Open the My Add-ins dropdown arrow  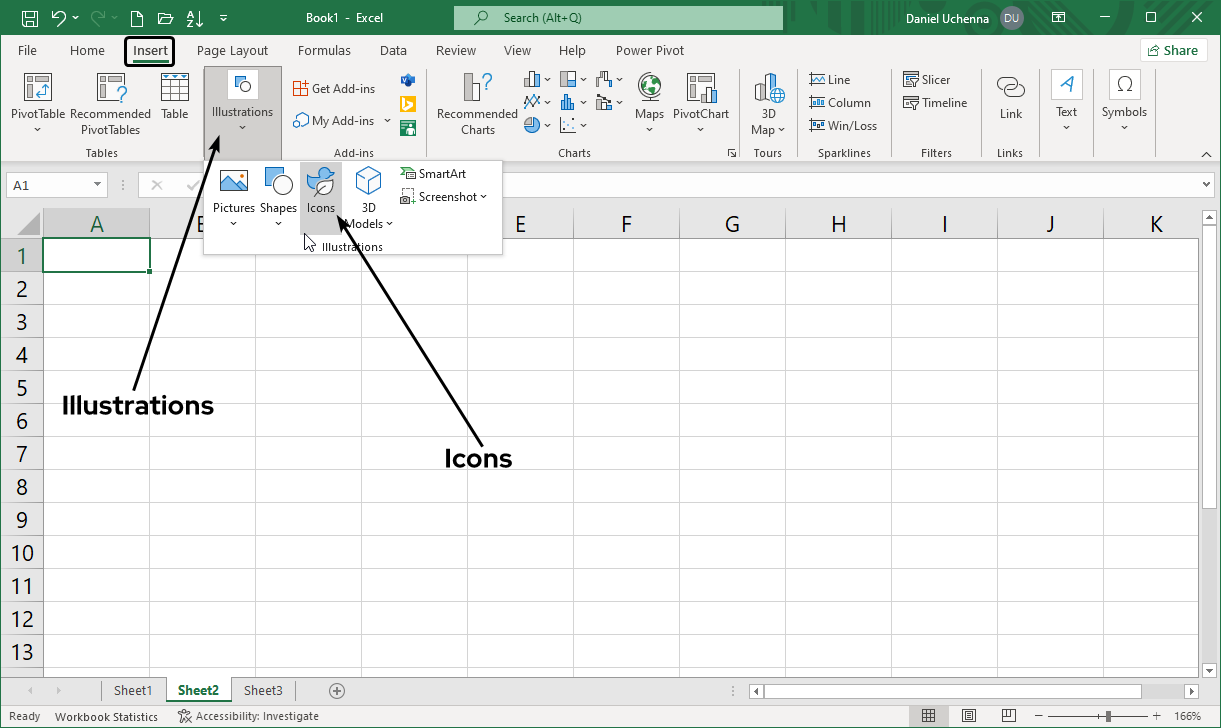point(387,120)
